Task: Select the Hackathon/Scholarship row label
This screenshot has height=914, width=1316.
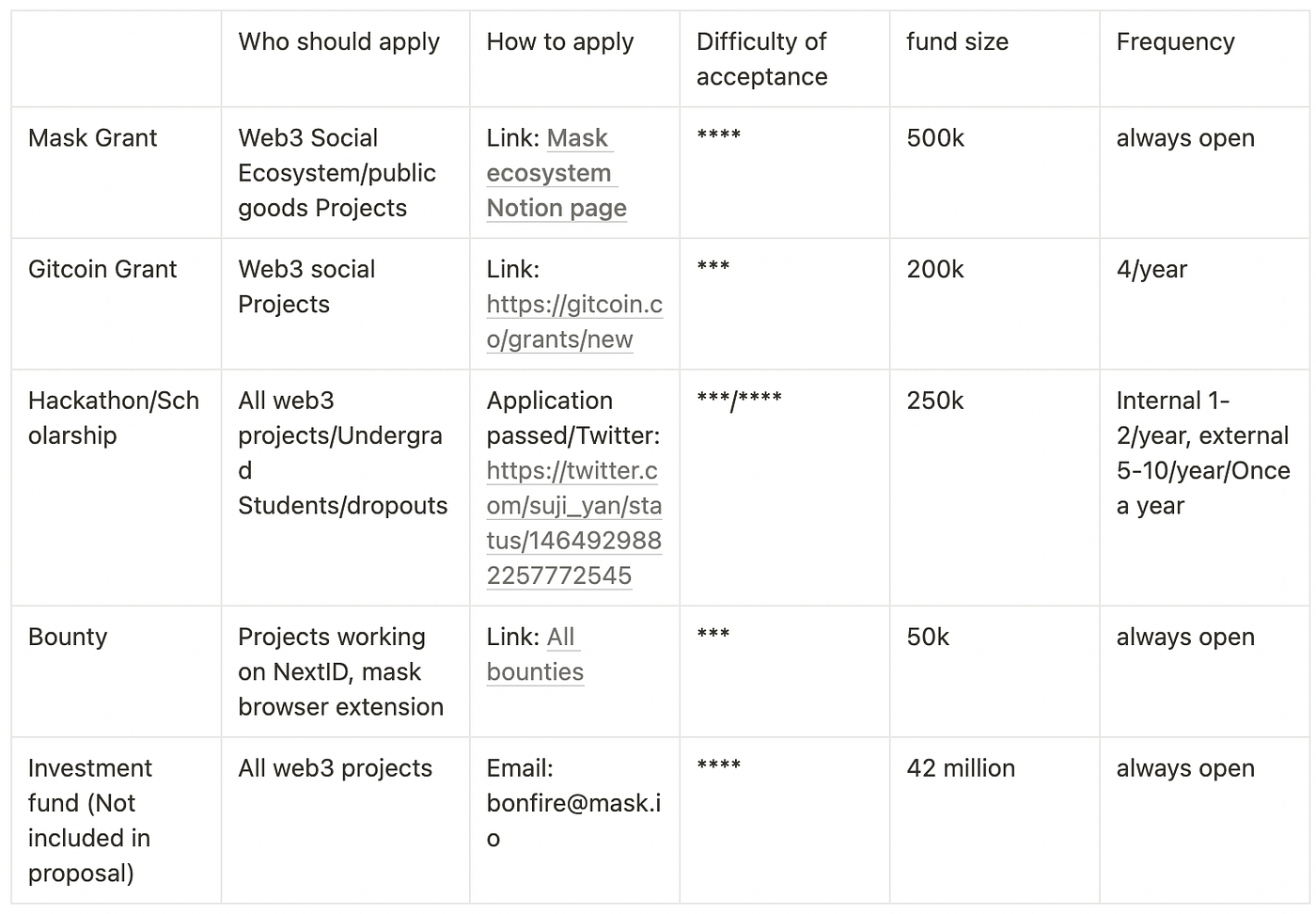Action: [113, 418]
